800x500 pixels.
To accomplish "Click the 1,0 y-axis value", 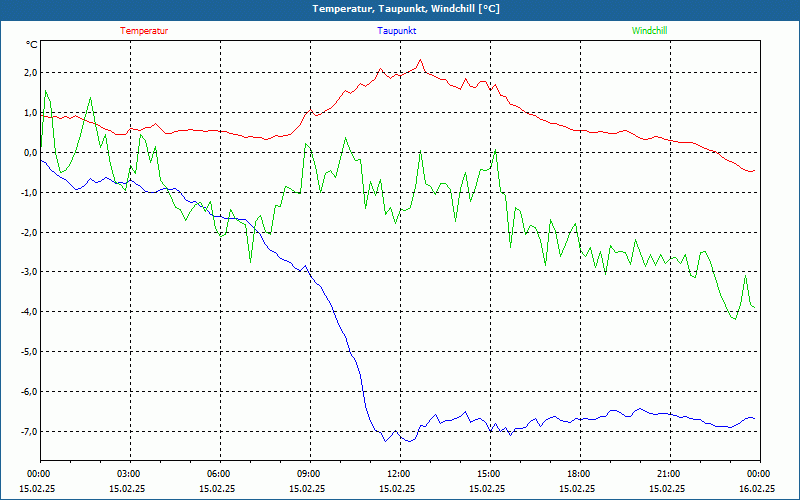I will pyautogui.click(x=31, y=113).
